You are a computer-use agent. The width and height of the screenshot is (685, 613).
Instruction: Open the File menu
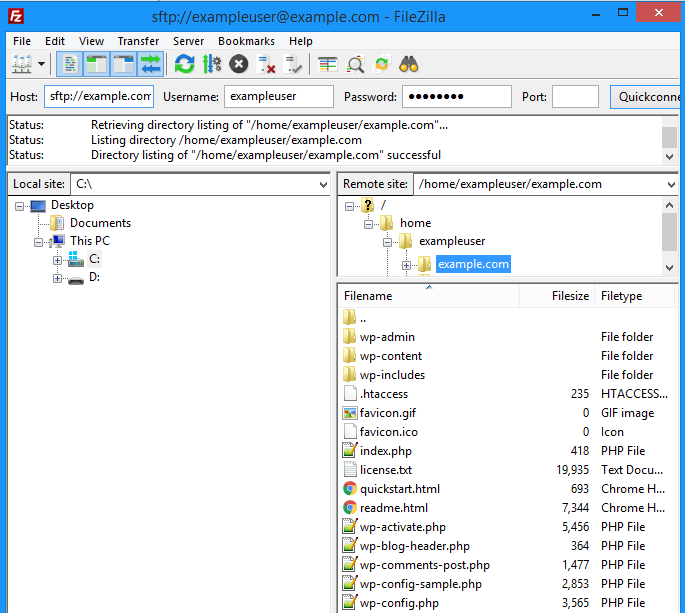(x=22, y=41)
